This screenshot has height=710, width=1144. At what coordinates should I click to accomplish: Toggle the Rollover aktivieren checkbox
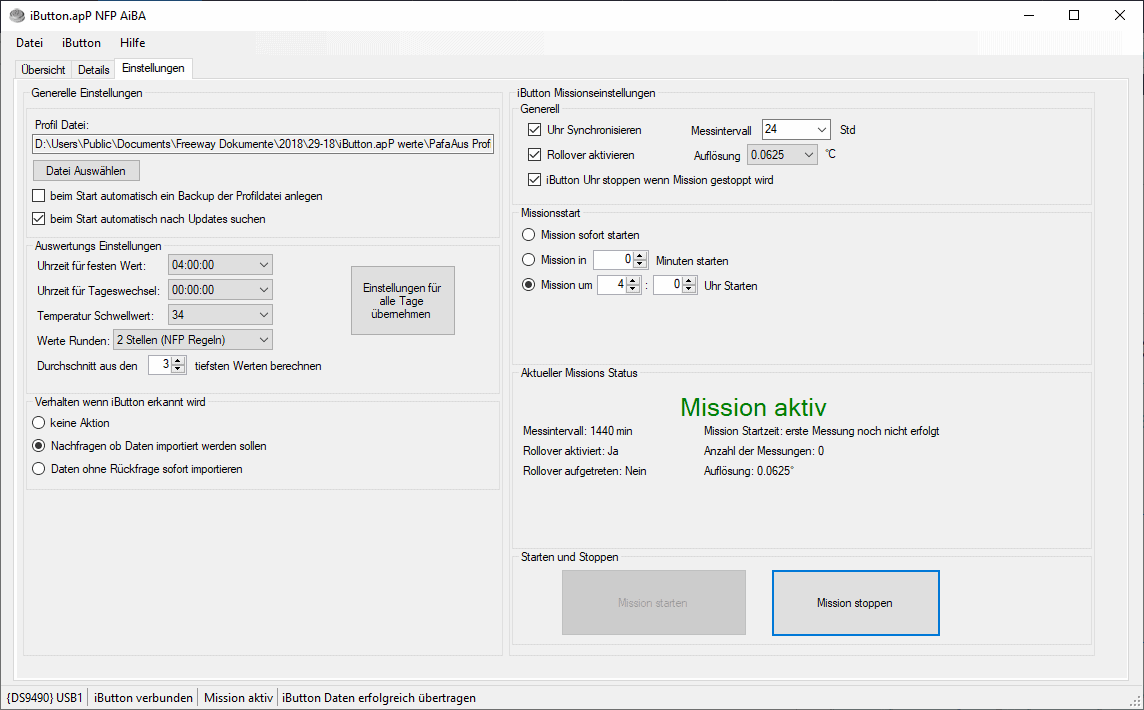click(x=535, y=155)
